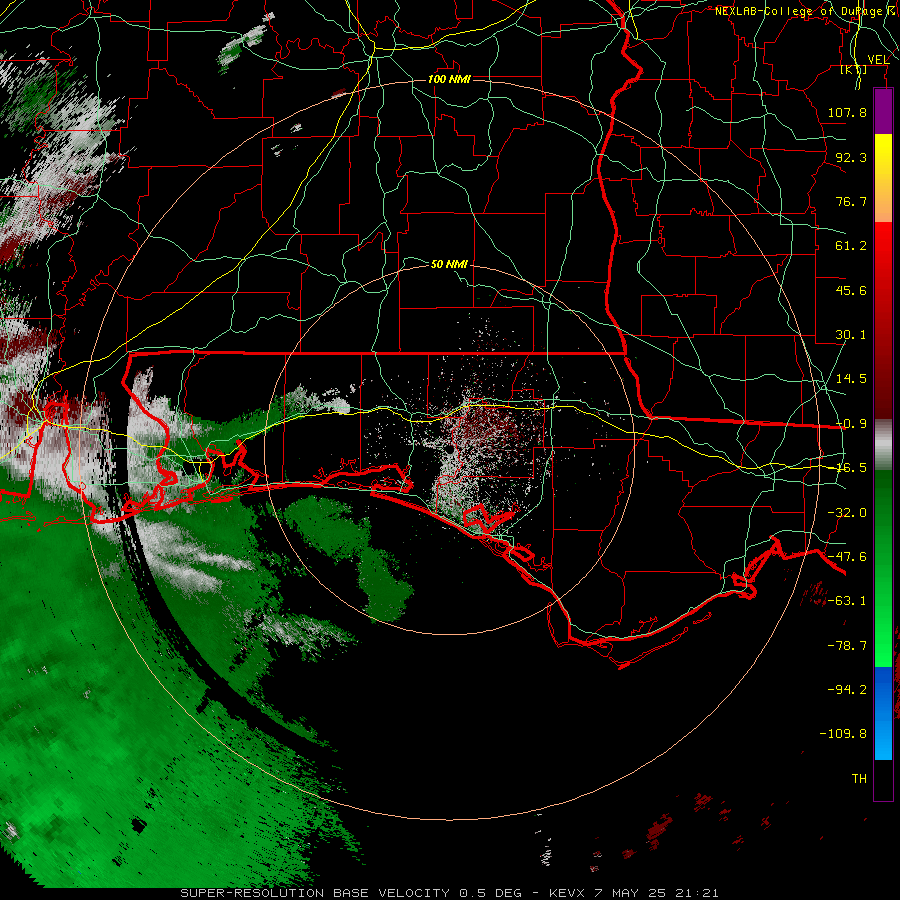Click the -94.2 value on velocity scale

point(847,690)
